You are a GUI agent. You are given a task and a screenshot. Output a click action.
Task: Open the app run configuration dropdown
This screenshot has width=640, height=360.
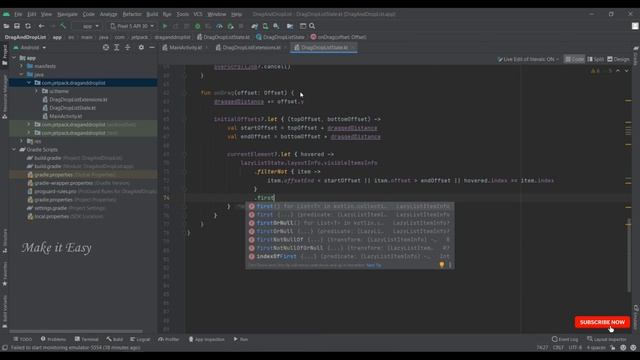pos(87,26)
